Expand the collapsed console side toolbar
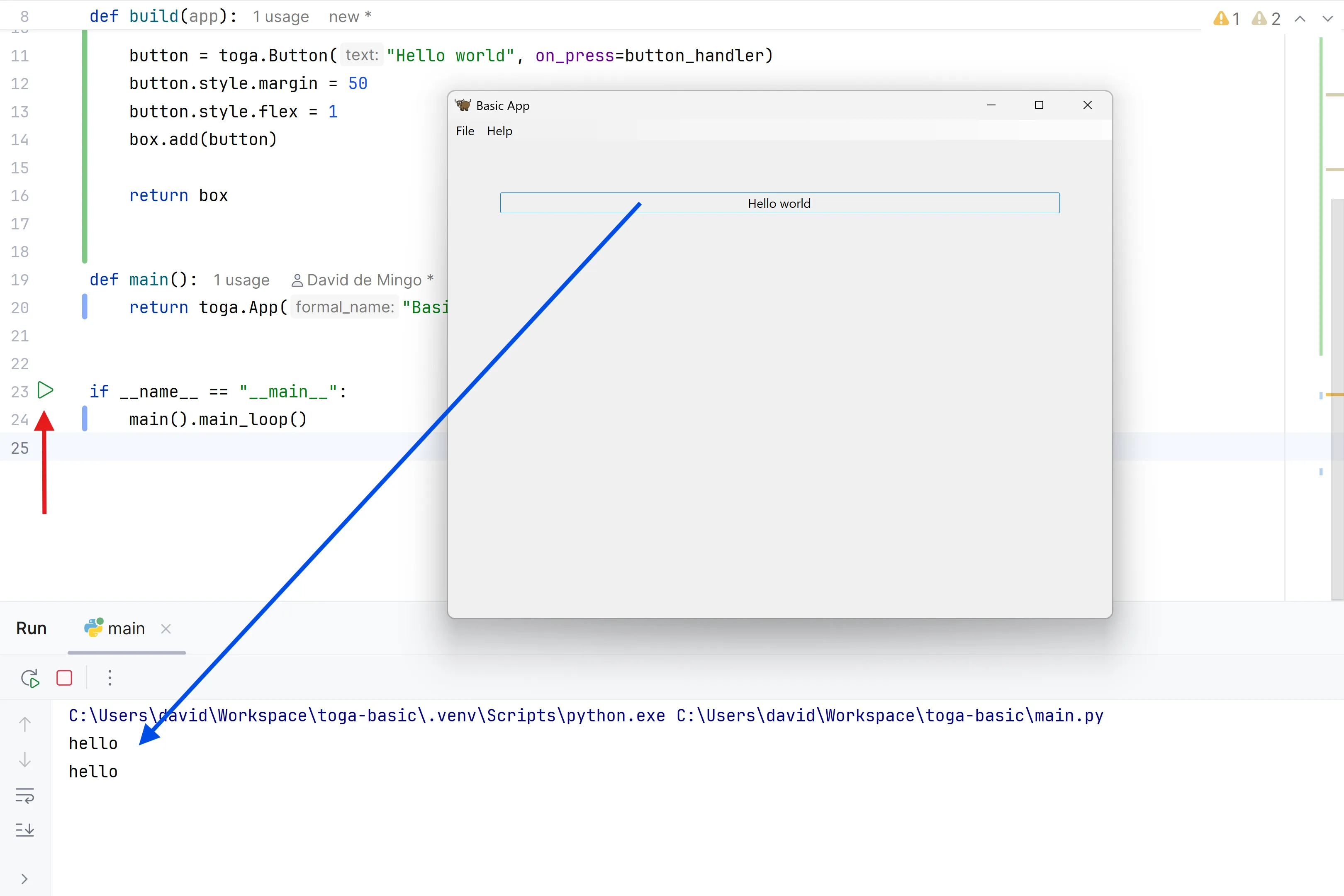Image resolution: width=1344 pixels, height=896 pixels. click(x=24, y=879)
